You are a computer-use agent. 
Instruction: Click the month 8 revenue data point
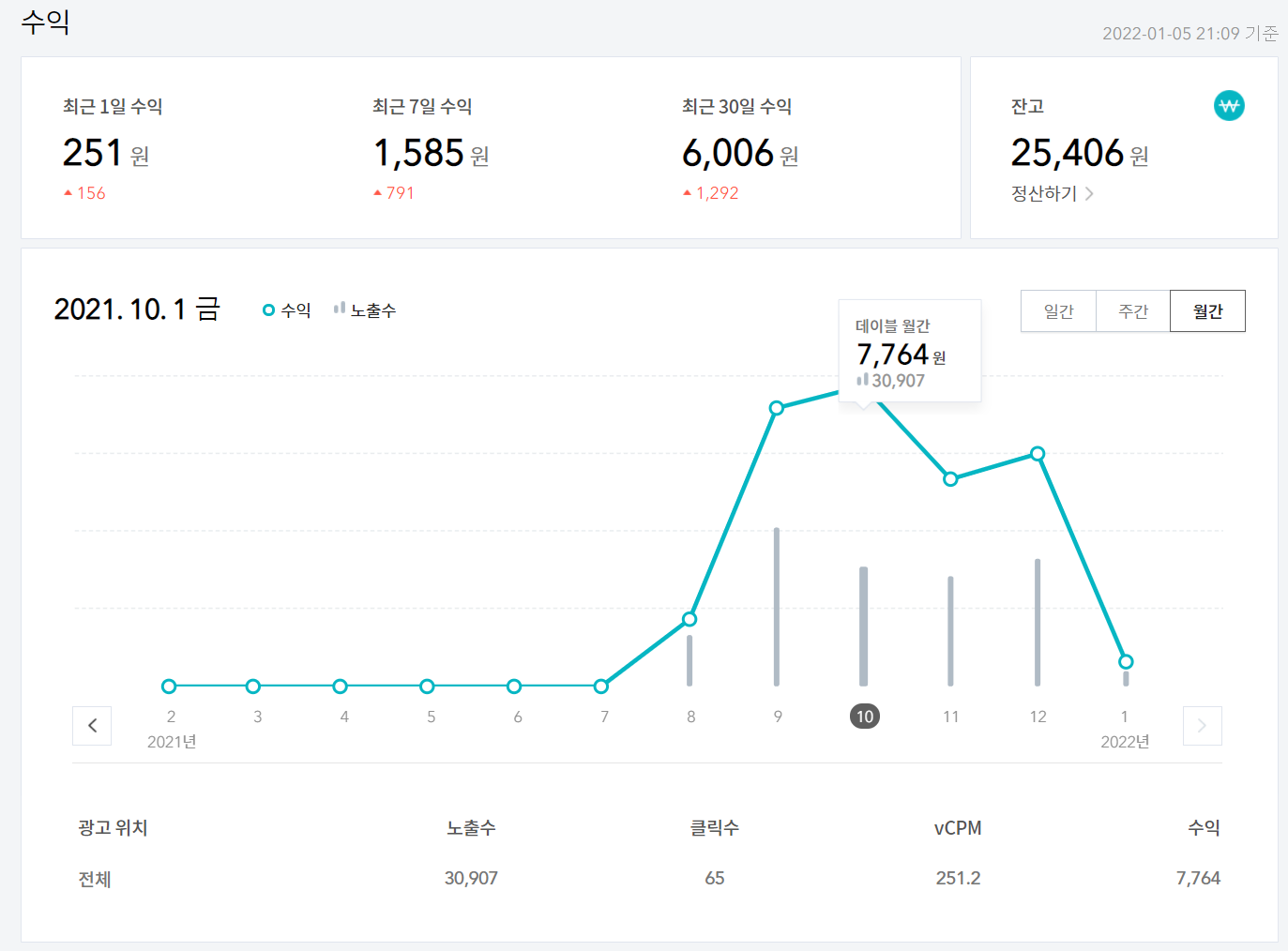[x=689, y=619]
